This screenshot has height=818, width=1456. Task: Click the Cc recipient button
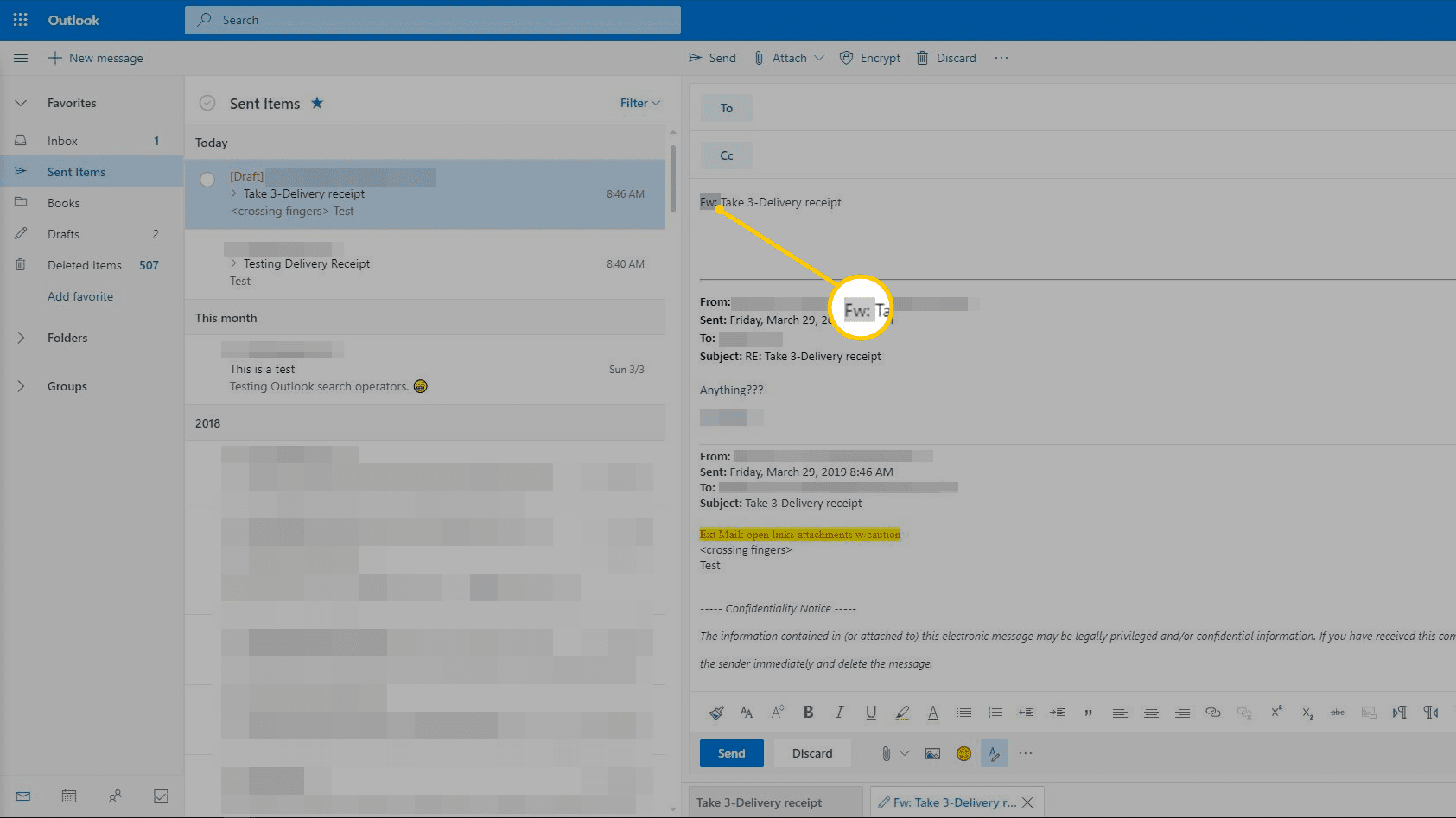(x=726, y=155)
